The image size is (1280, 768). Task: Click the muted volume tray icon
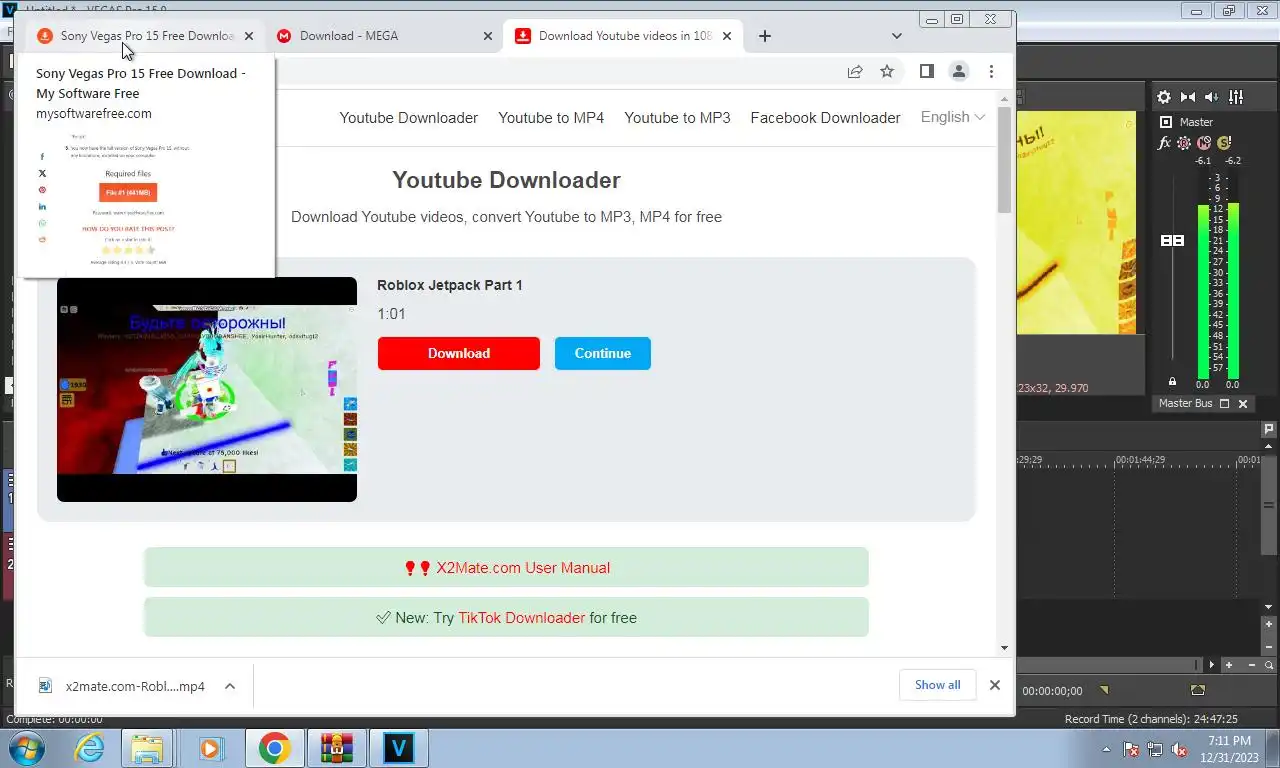click(1180, 748)
